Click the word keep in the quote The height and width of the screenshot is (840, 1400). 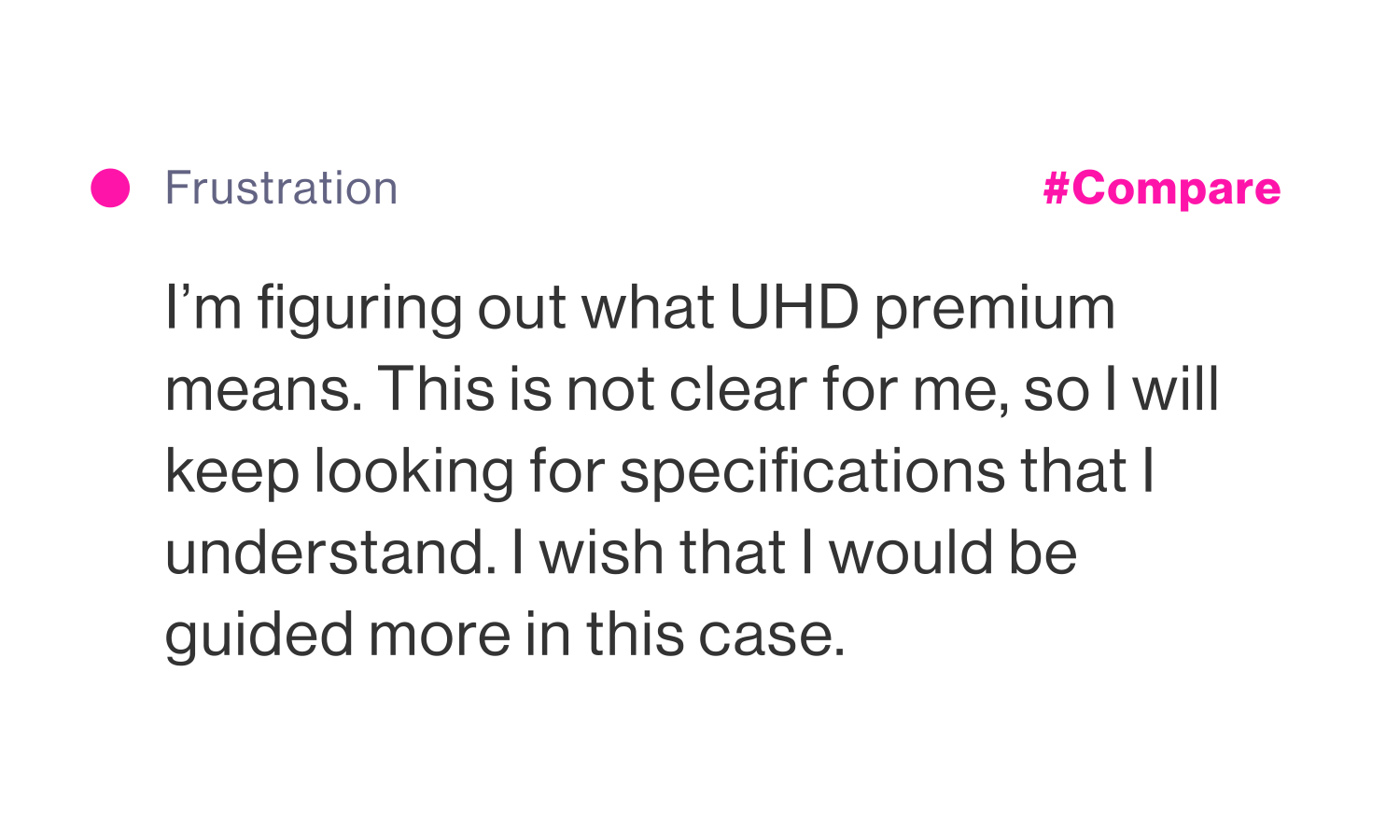(x=232, y=472)
